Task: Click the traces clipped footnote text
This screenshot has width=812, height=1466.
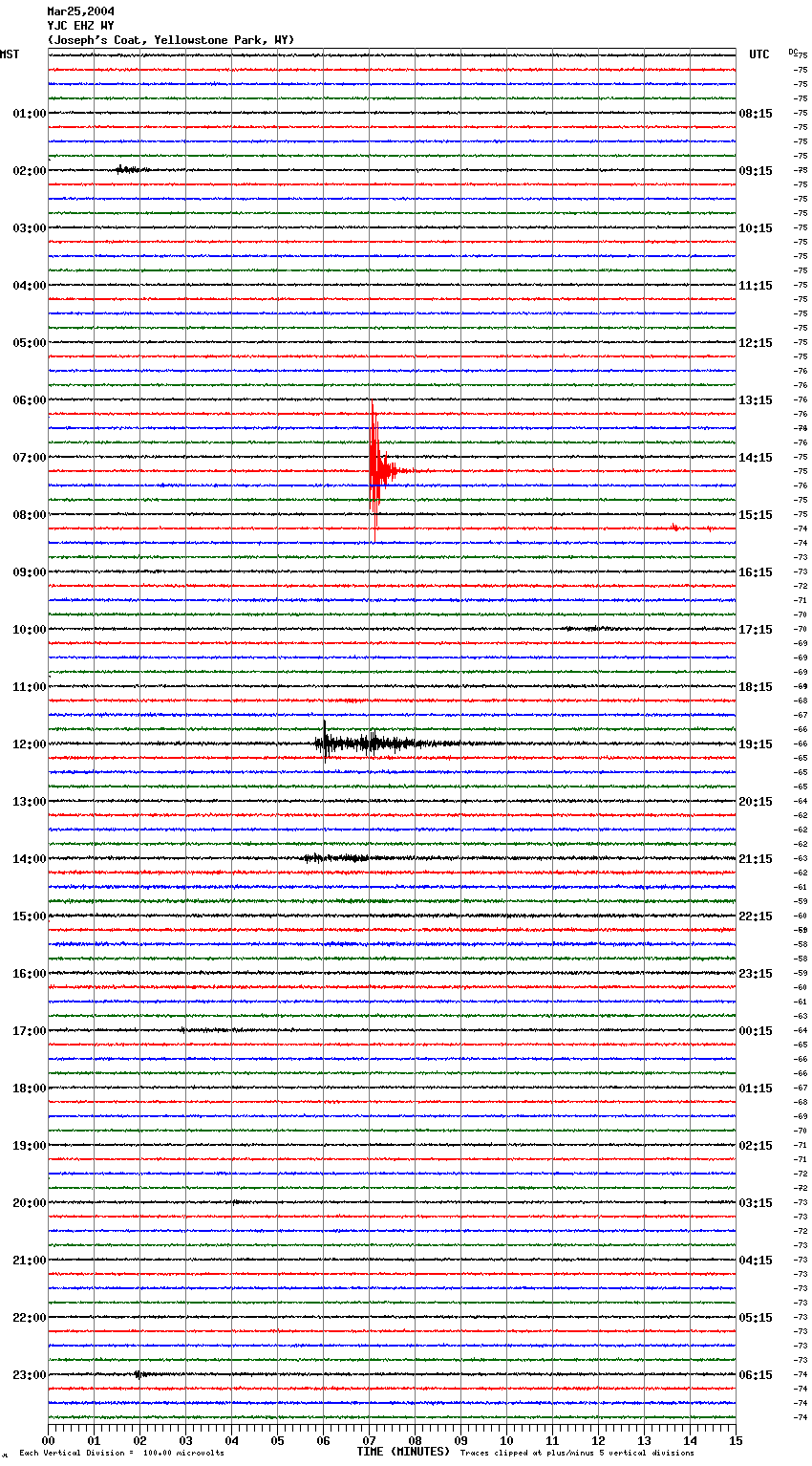Action: click(x=577, y=1454)
